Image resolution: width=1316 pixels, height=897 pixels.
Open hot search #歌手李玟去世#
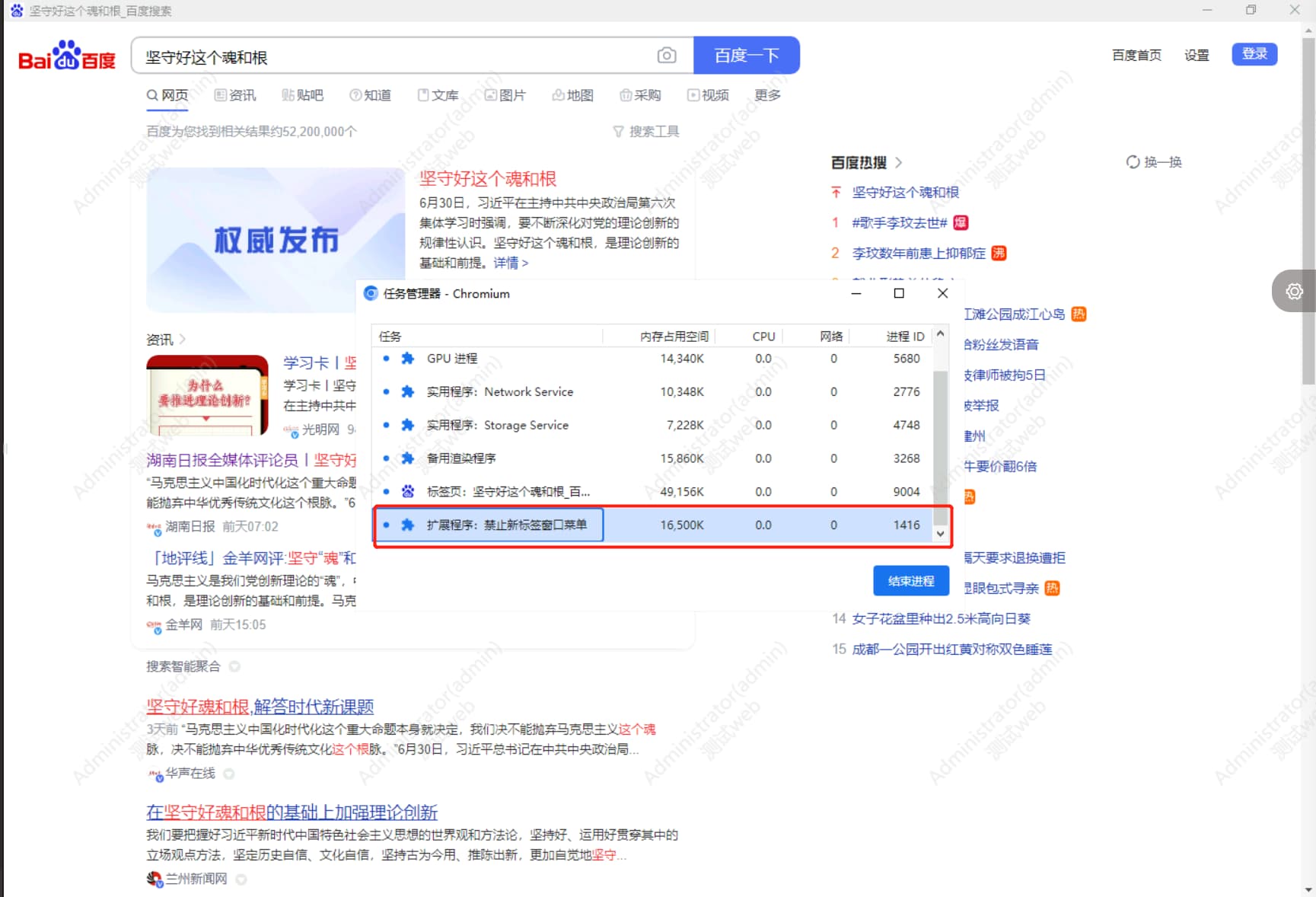point(900,223)
